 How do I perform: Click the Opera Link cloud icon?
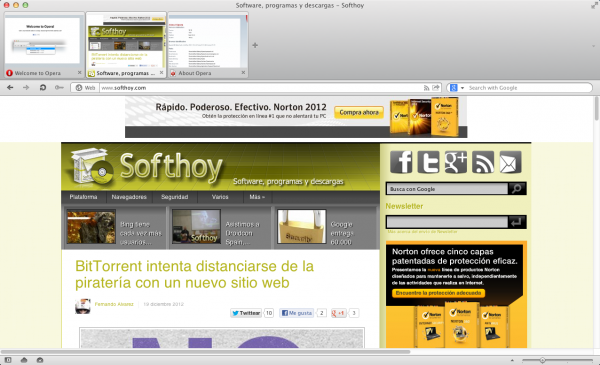tap(24, 360)
